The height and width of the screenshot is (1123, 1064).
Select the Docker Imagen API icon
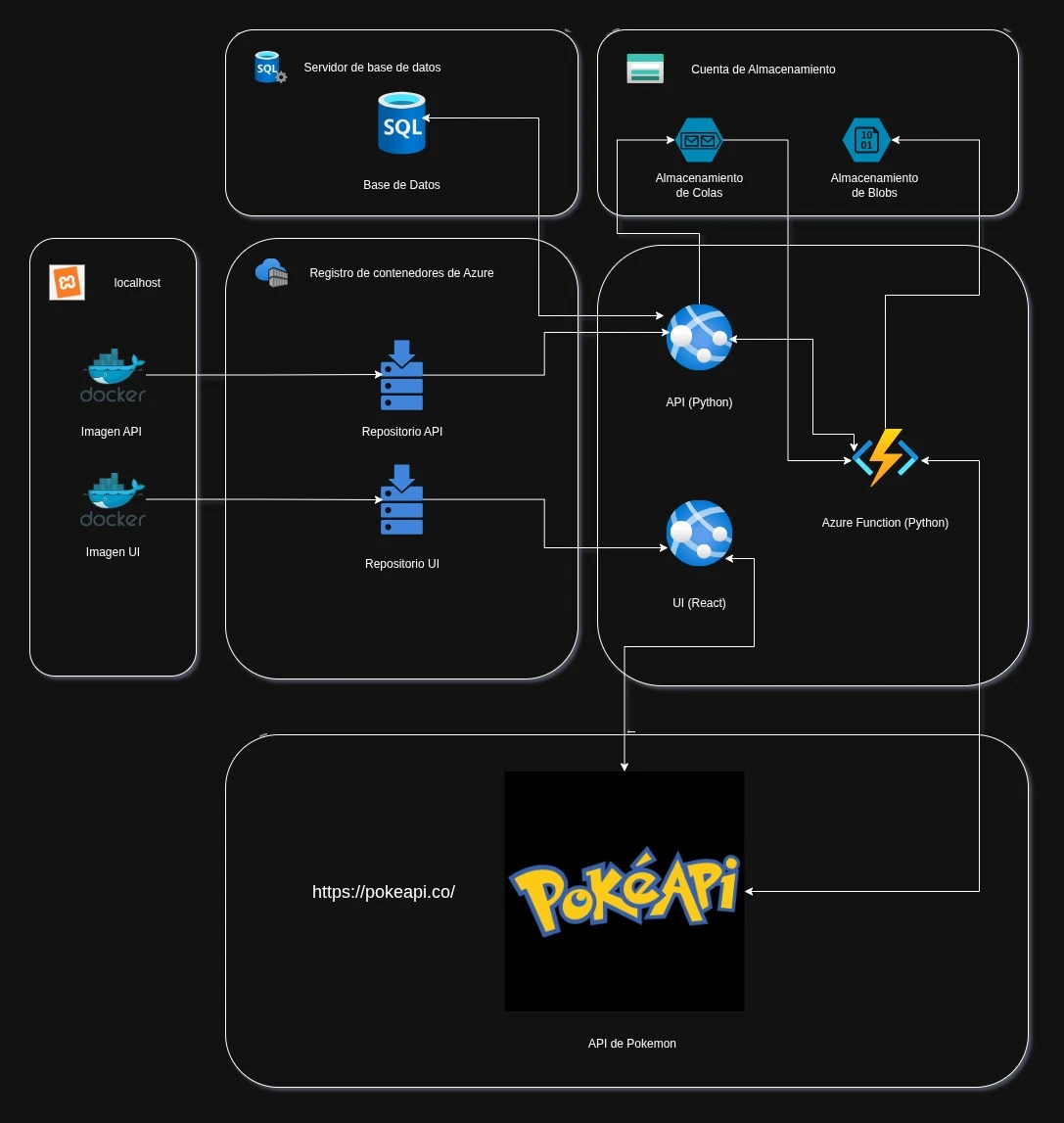[111, 377]
